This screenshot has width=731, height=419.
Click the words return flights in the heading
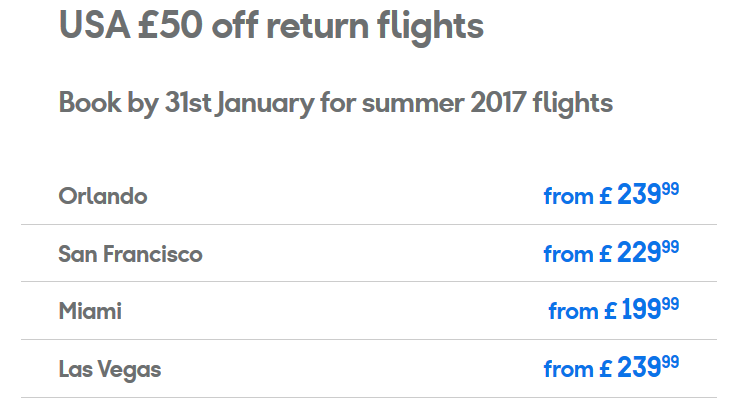(375, 27)
